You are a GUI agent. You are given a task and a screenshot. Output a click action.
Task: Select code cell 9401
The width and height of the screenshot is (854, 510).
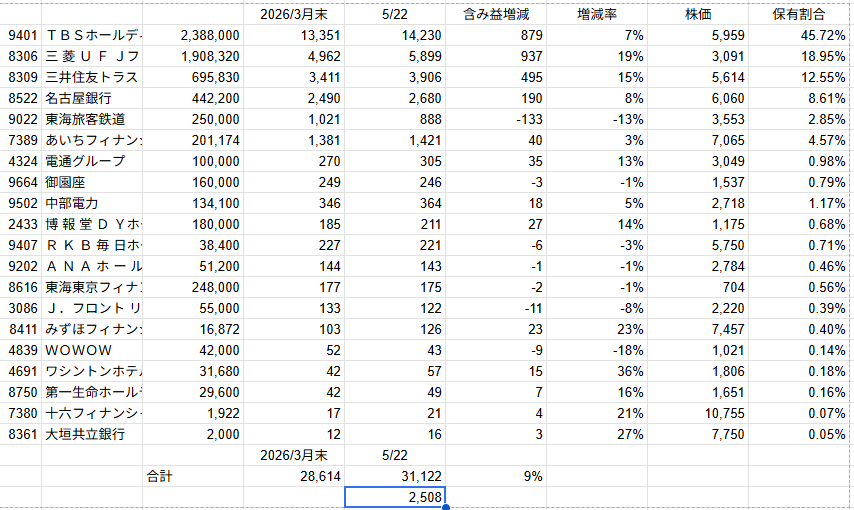coord(21,35)
